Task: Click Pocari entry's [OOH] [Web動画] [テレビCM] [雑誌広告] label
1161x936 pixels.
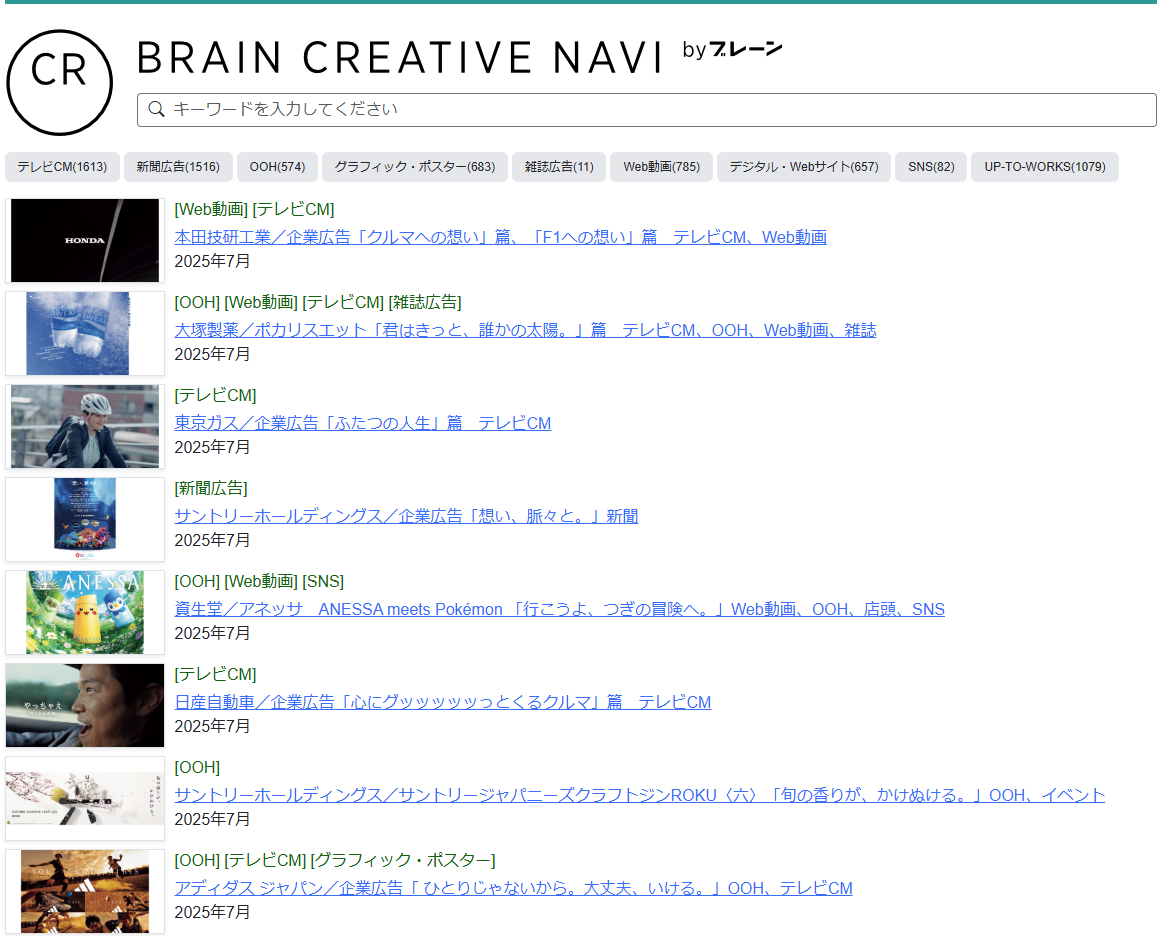Action: (318, 302)
